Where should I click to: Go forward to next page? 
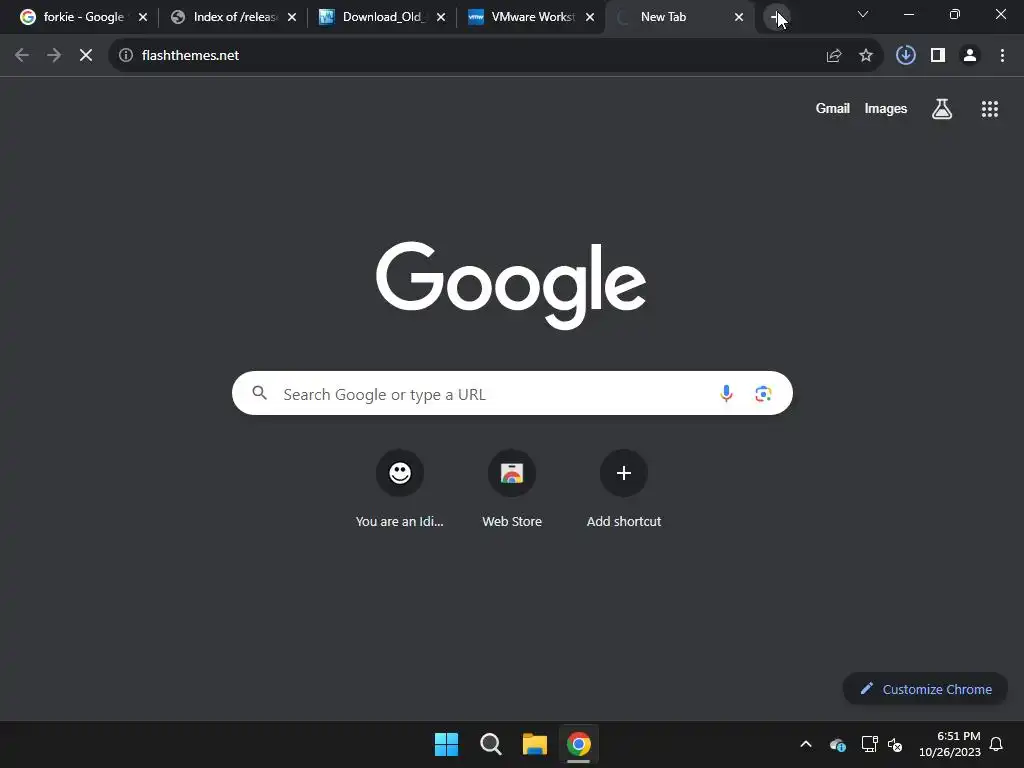[54, 56]
